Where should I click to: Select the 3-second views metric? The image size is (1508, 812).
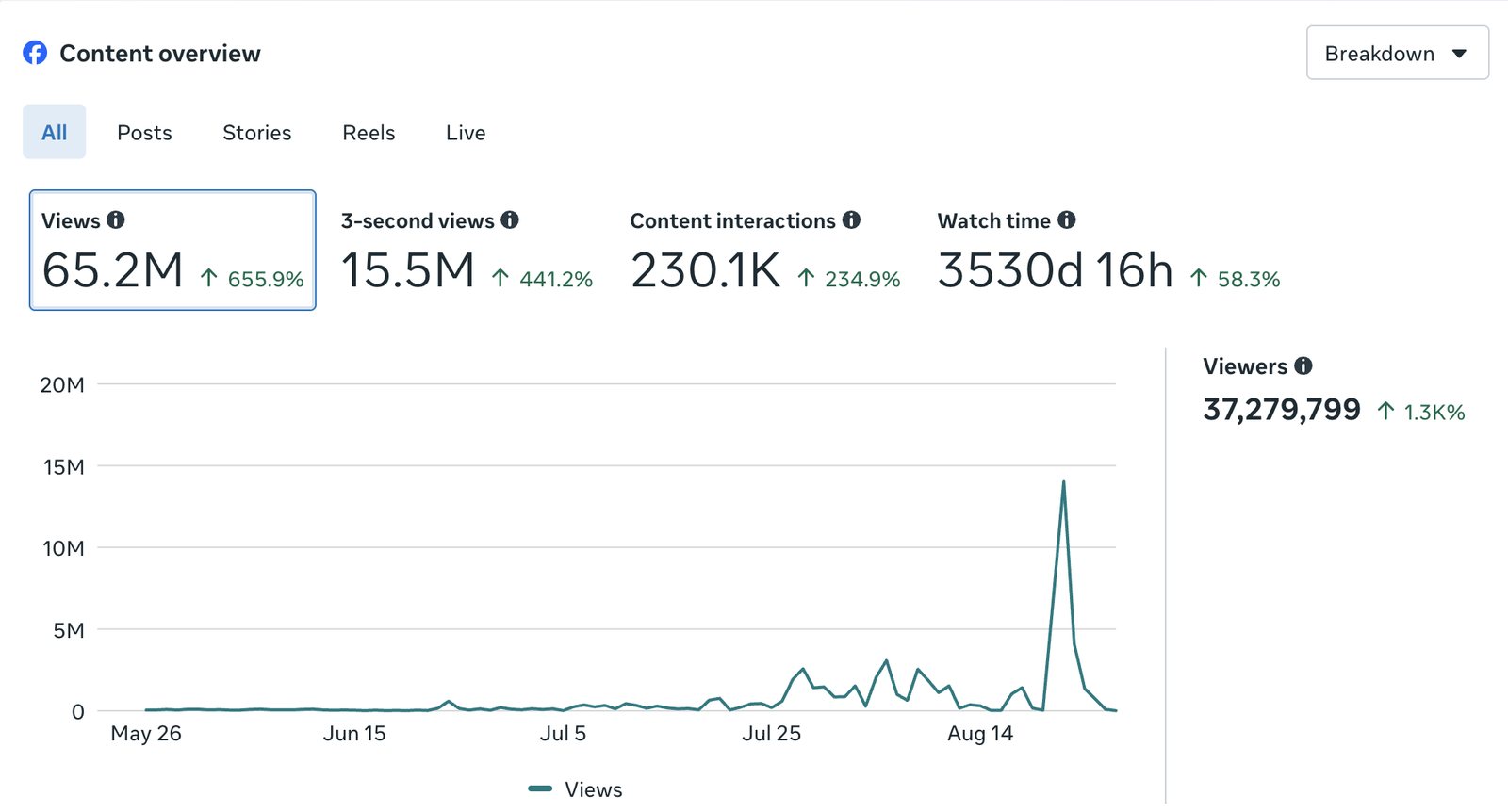[467, 250]
